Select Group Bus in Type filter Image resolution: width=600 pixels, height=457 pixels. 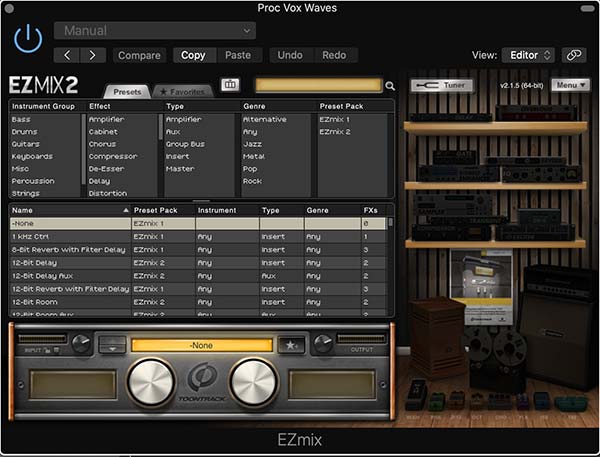click(x=185, y=144)
